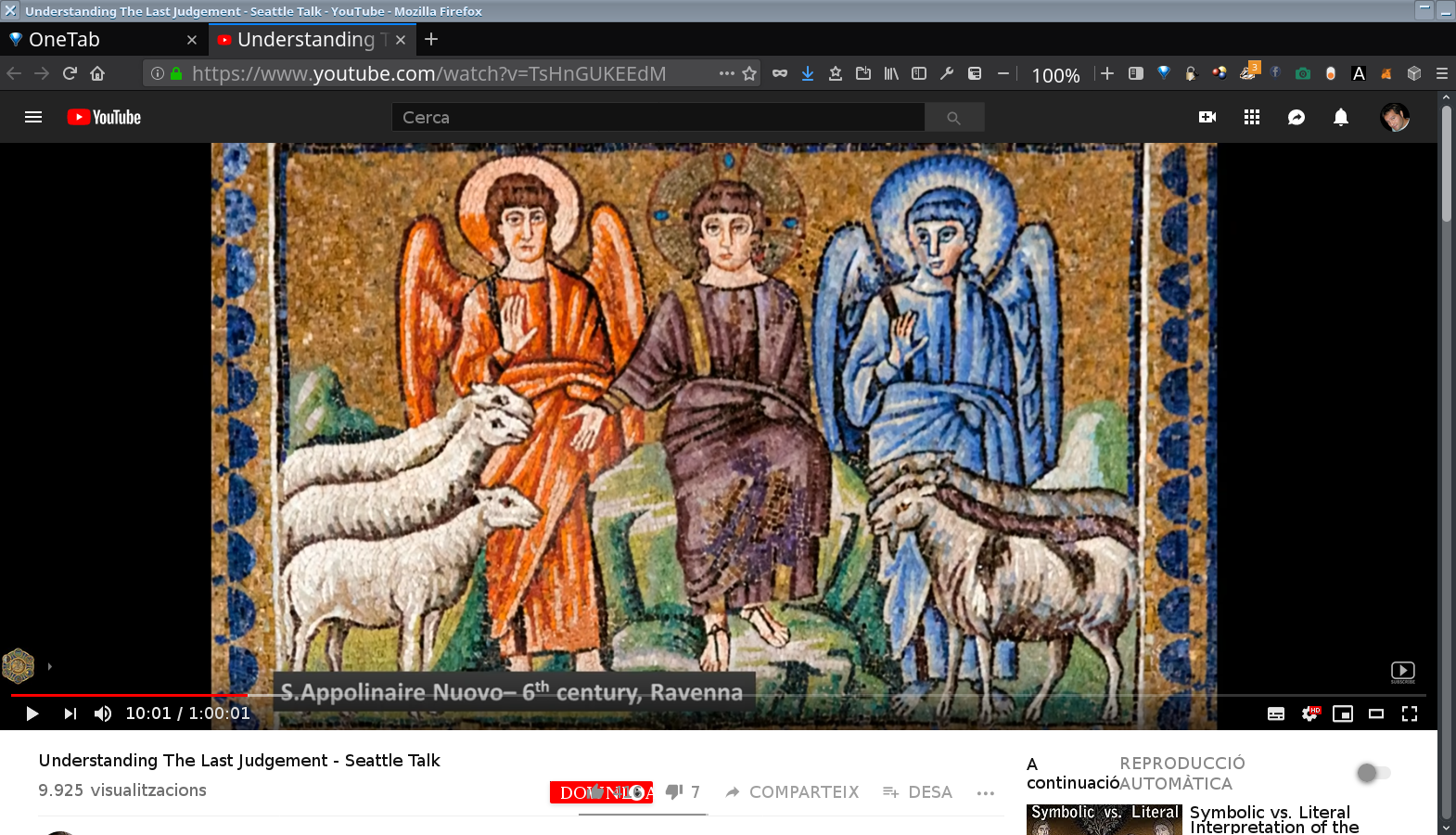Reset zoom 100% level
Screen dimensions: 1456x835
(1055, 75)
